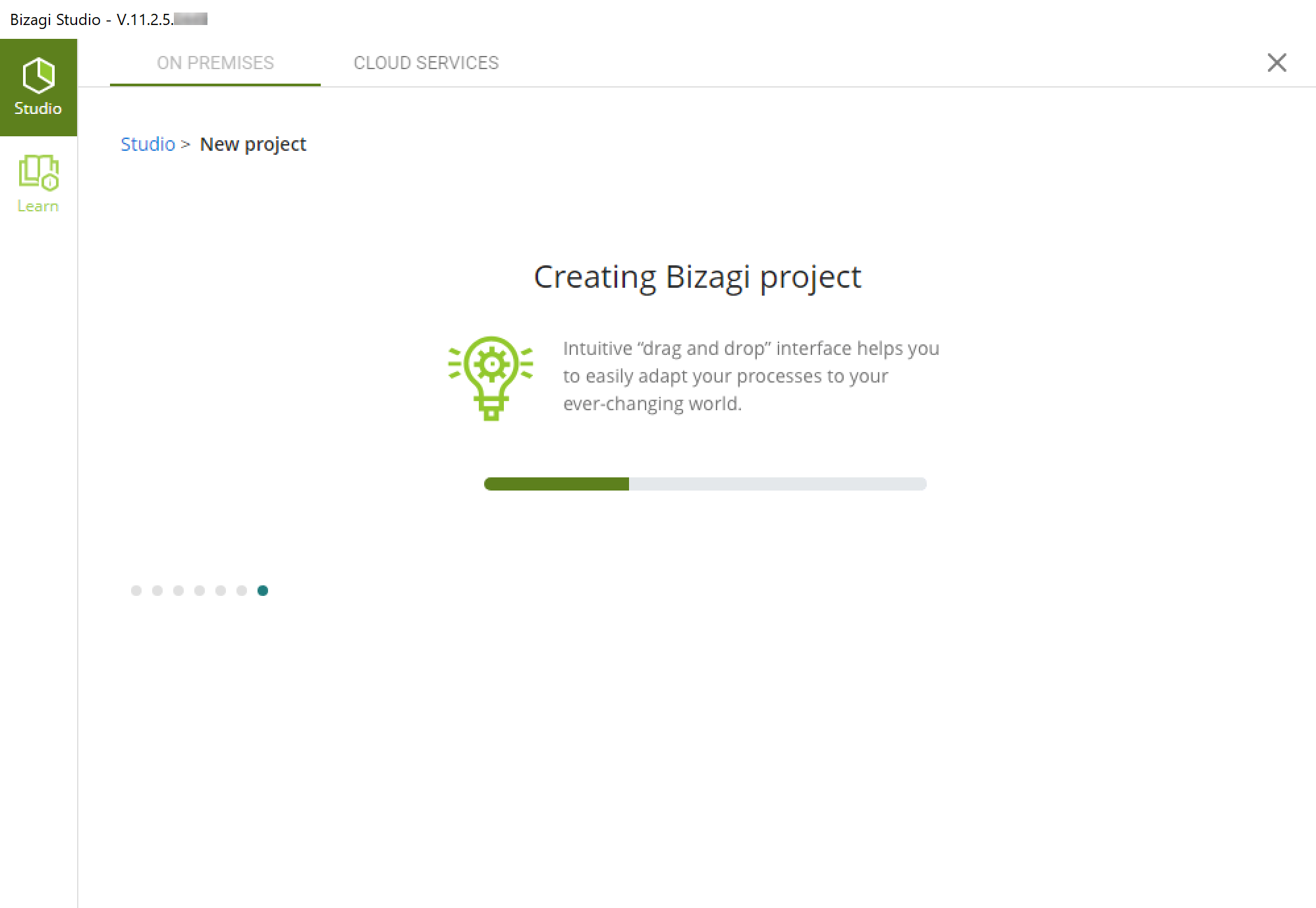The height and width of the screenshot is (908, 1316).
Task: Switch to the CLOUD SERVICES tab
Action: coord(426,63)
